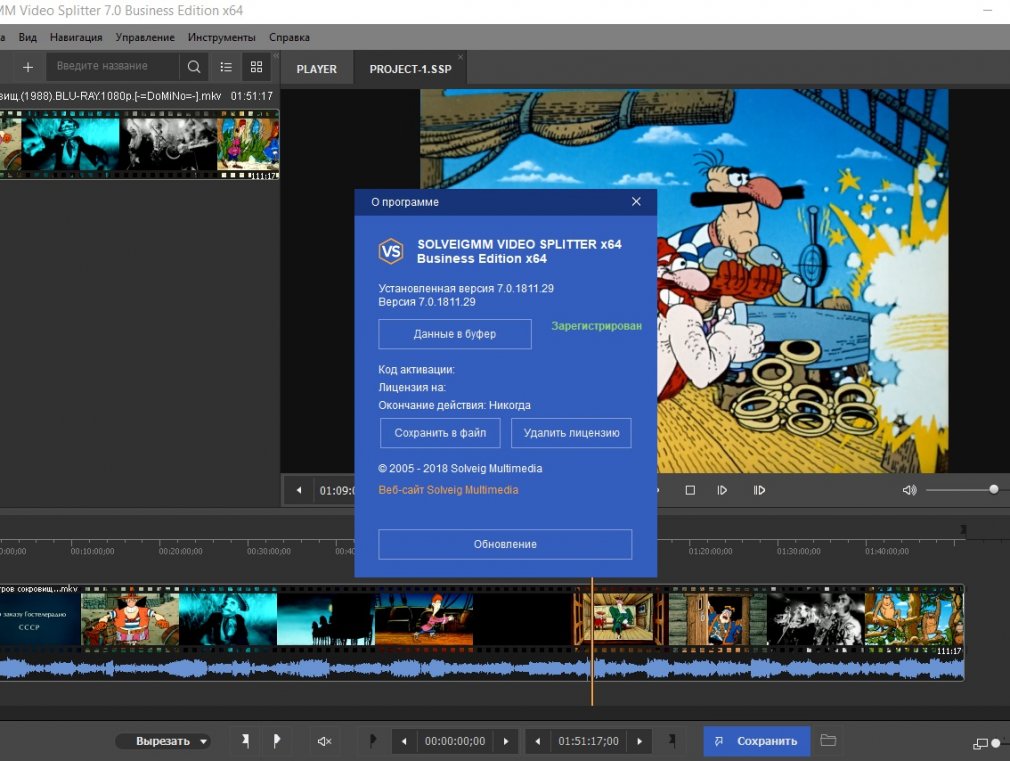Screen dimensions: 1010x761
Task: Click the 'СССР' title thumbnail on timeline
Action: pos(40,619)
